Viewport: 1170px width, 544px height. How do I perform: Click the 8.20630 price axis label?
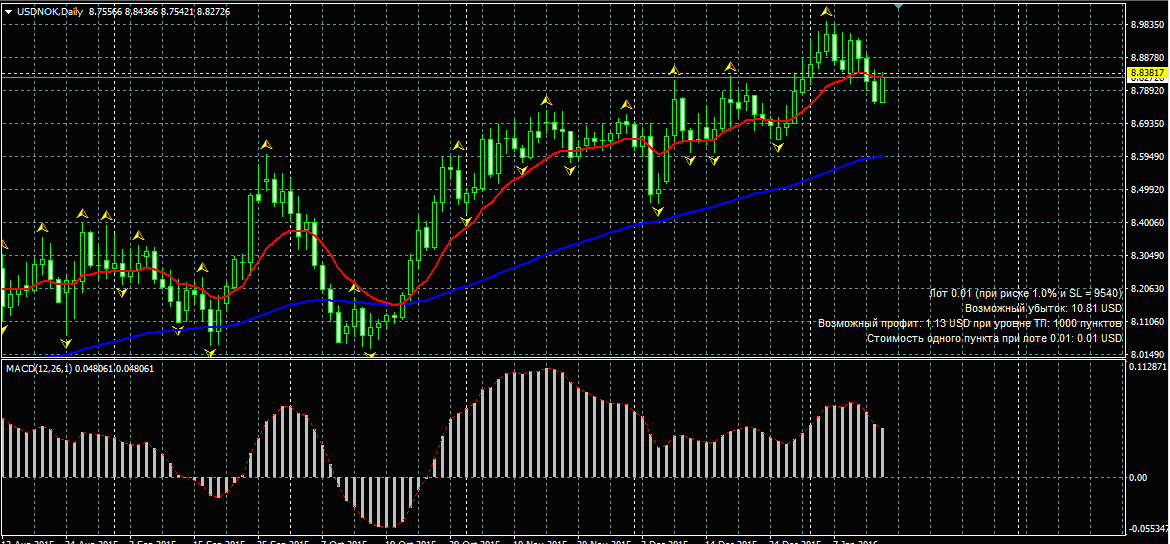click(x=1148, y=288)
